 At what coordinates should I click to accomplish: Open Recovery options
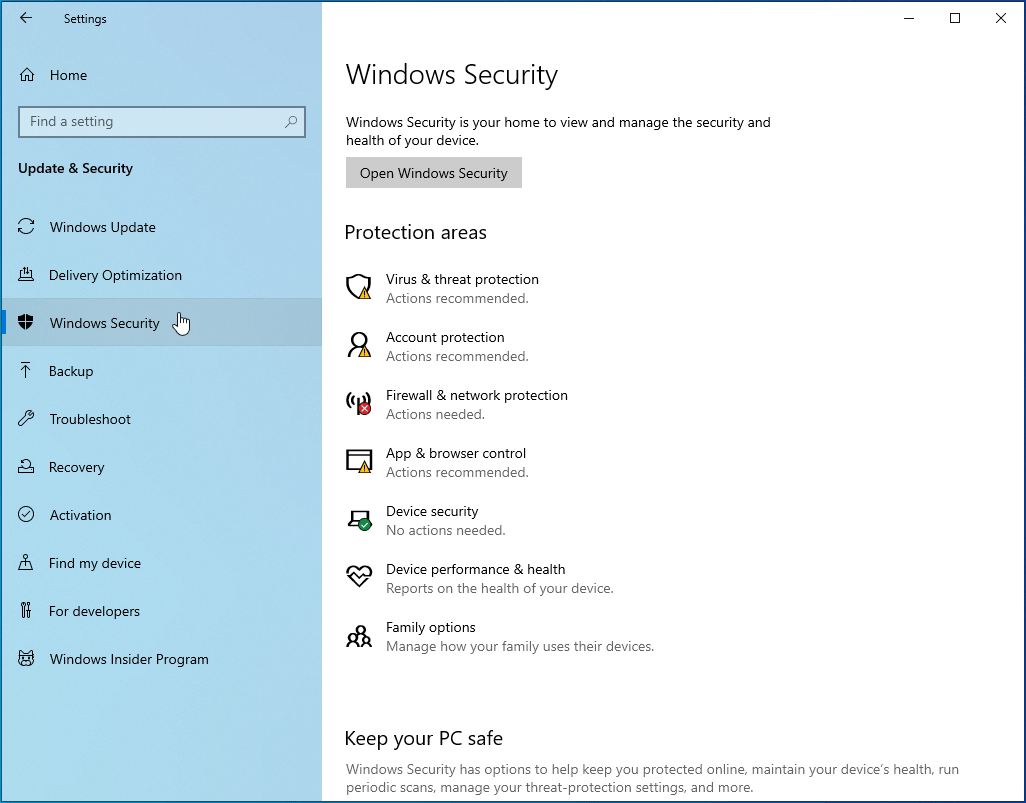click(77, 467)
